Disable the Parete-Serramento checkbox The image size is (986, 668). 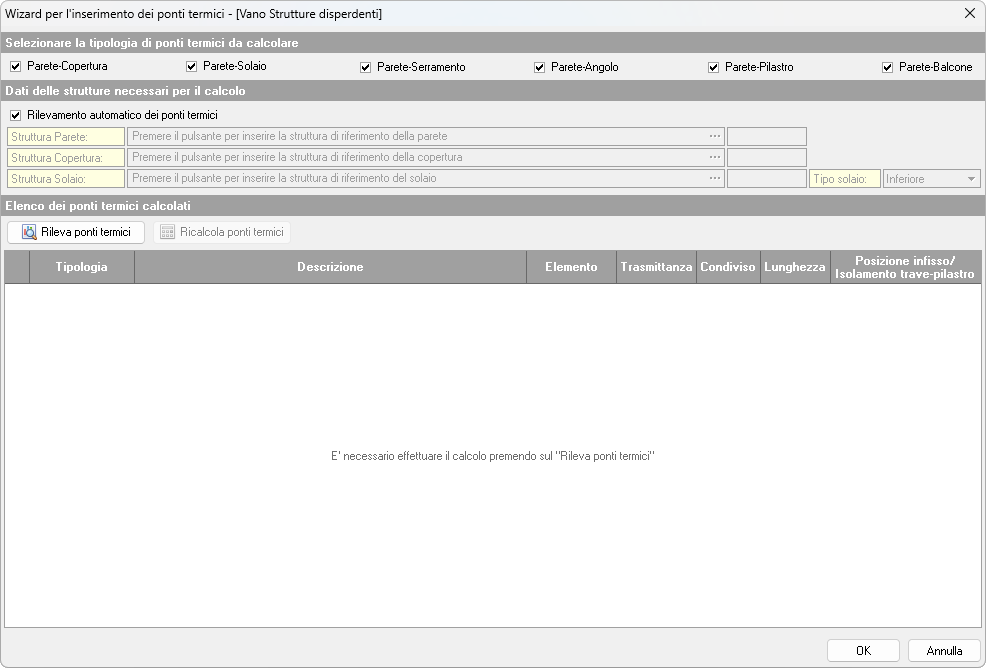[x=366, y=67]
